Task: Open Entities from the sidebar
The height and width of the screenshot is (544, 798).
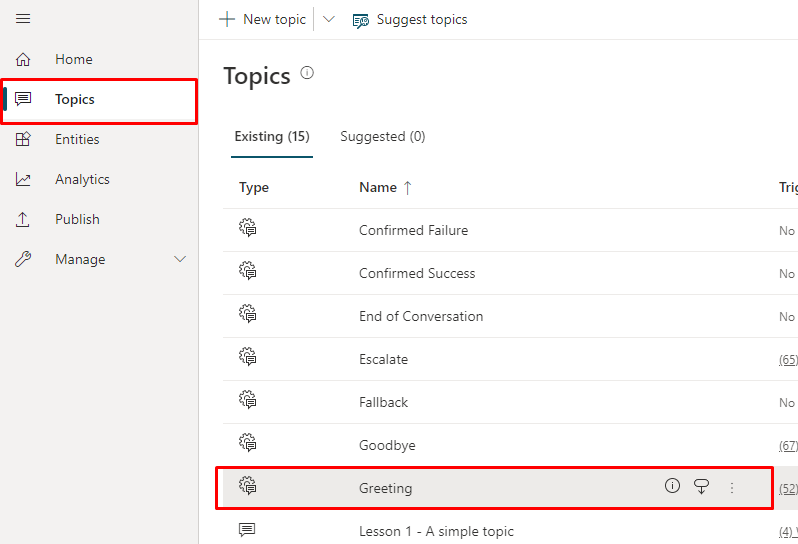Action: [x=77, y=139]
